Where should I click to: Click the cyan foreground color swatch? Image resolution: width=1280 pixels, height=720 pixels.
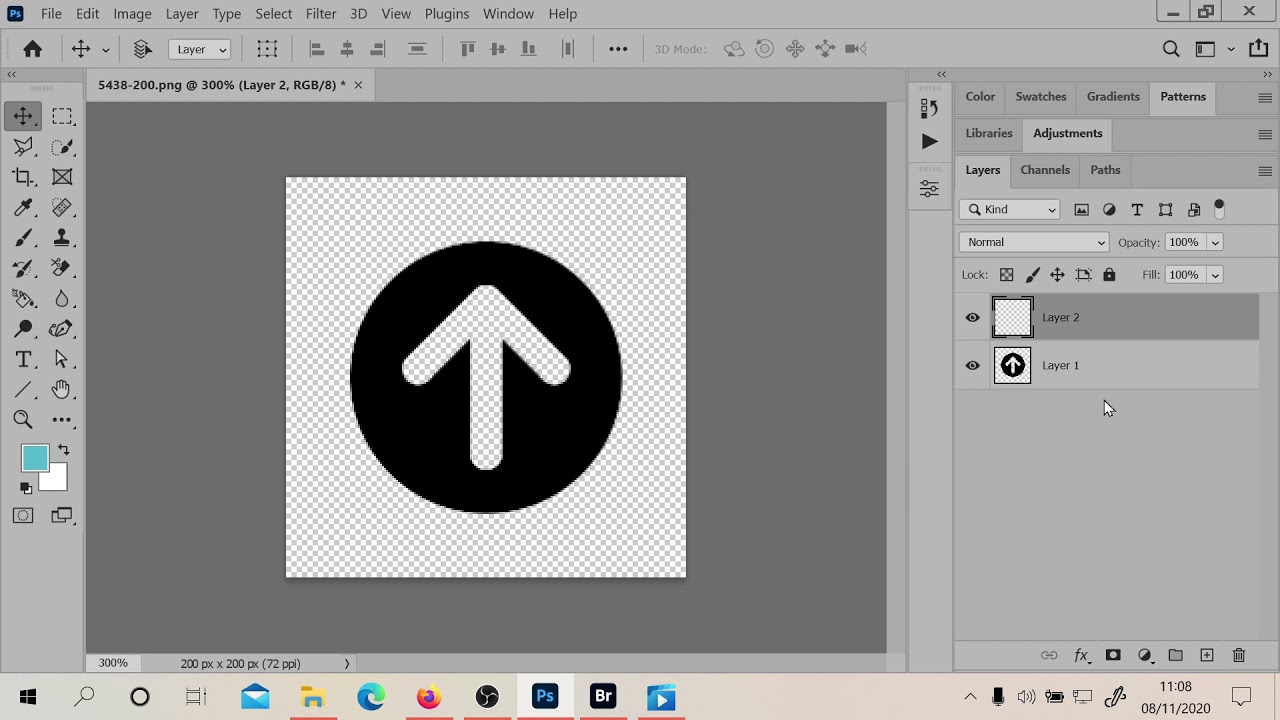coord(33,458)
